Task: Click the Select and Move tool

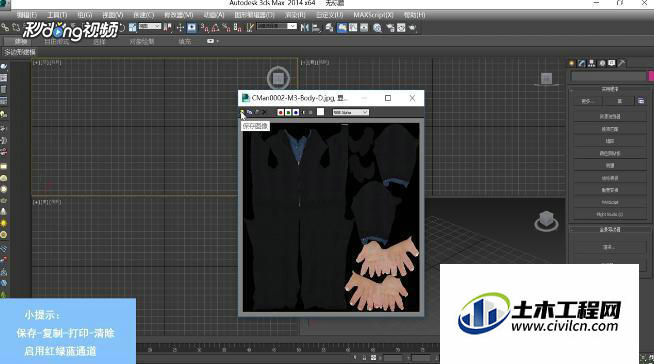Action: click(x=180, y=28)
